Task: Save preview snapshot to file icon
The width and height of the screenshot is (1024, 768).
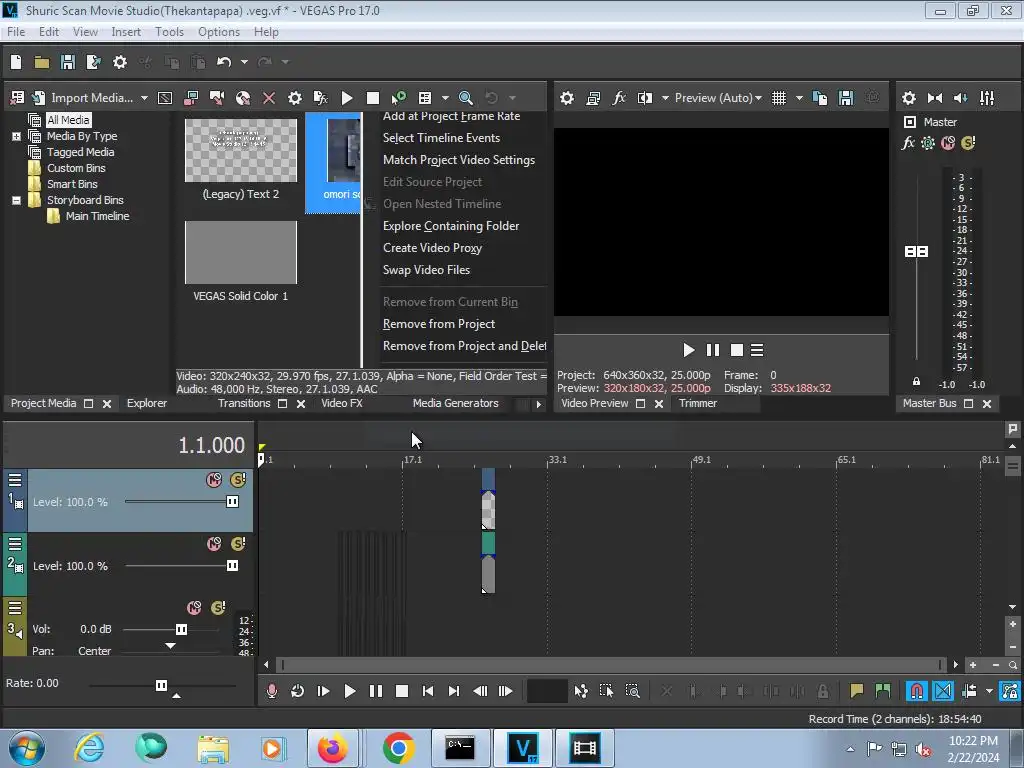Action: tap(846, 98)
